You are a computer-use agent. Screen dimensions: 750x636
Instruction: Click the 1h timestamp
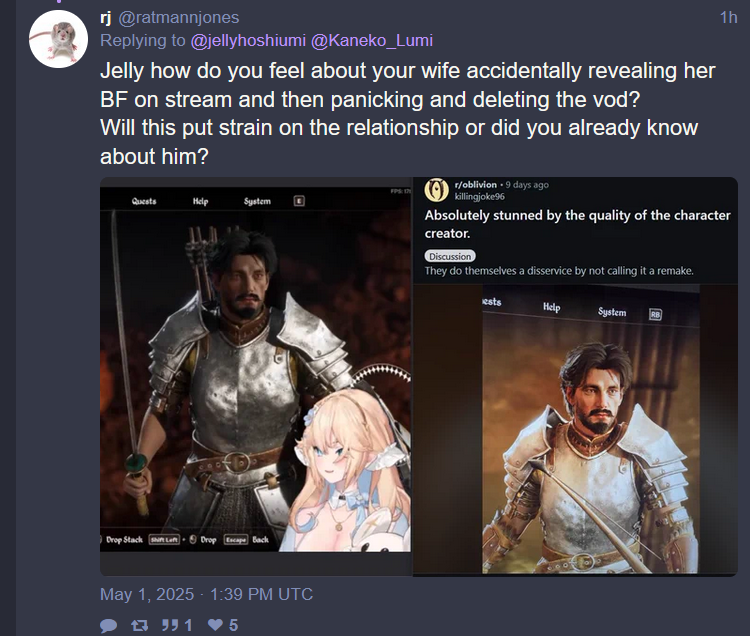click(728, 18)
